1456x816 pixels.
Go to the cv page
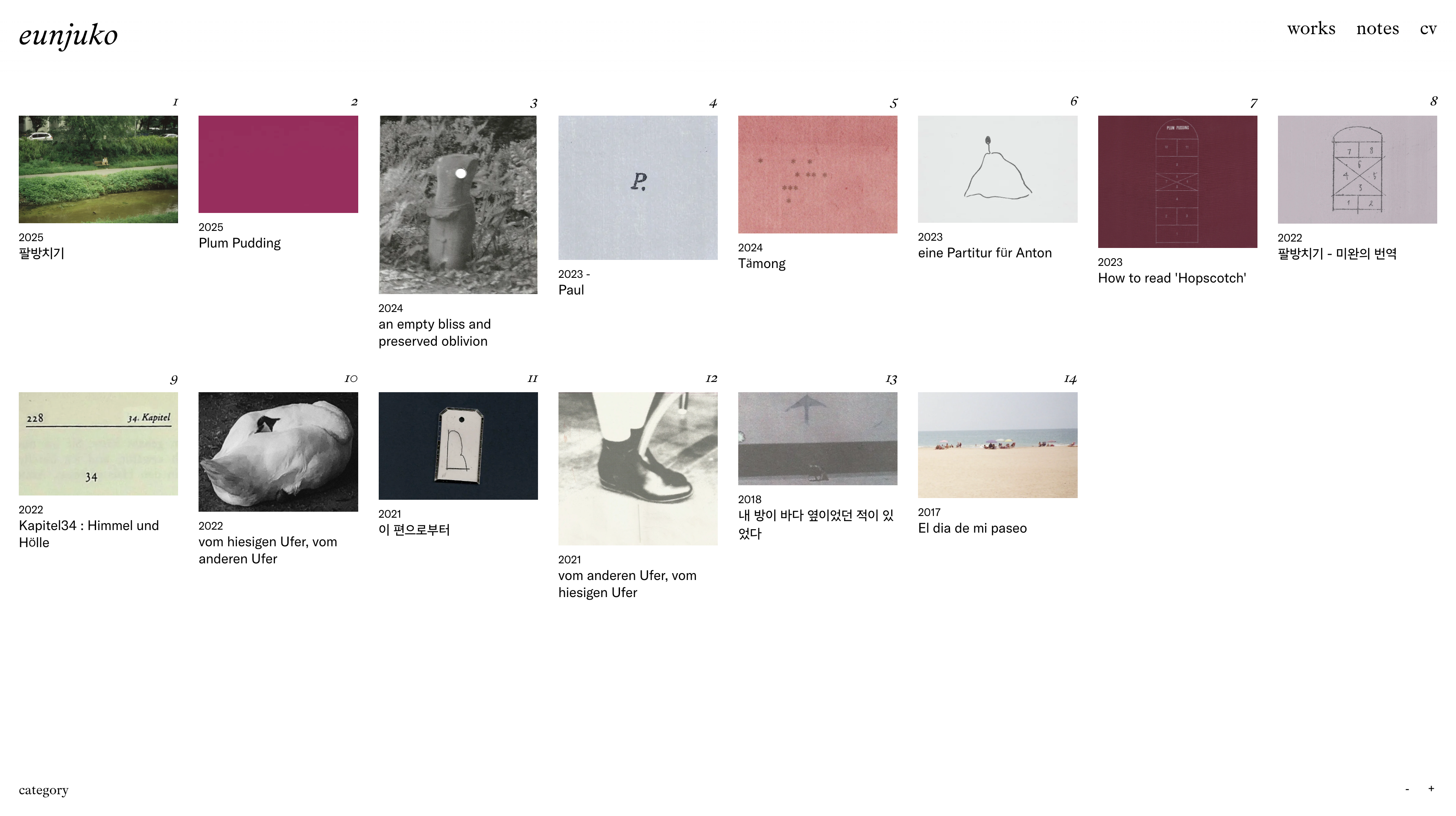1428,28
